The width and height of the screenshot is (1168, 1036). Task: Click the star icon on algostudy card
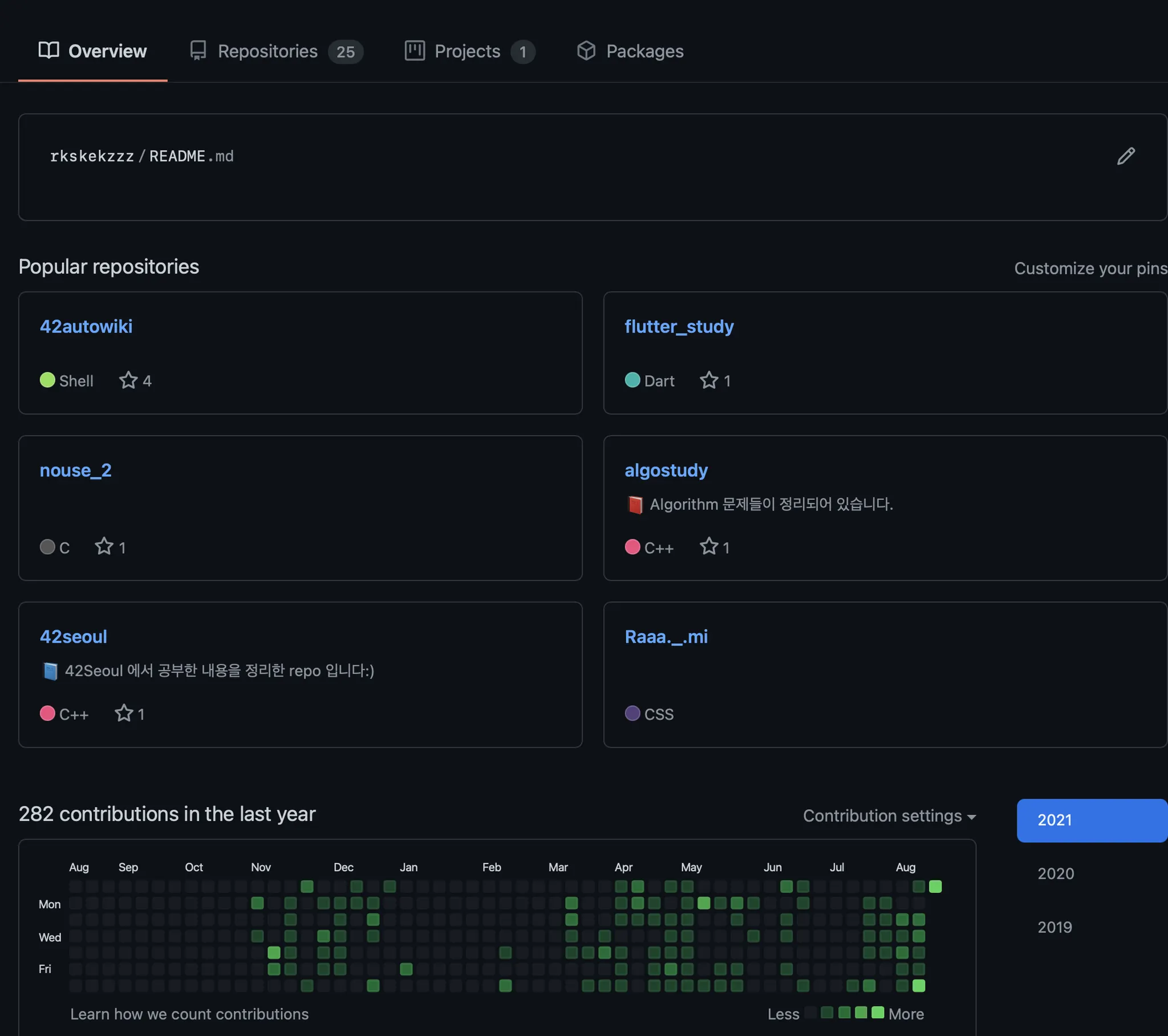(x=708, y=546)
